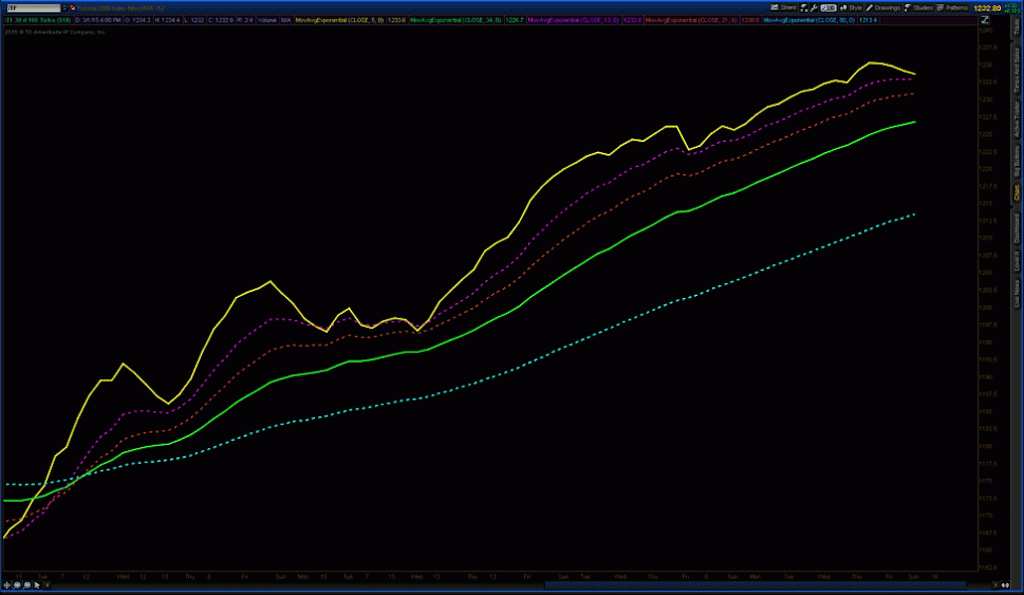Open the Big Buttons sidebar tab

[1017, 161]
